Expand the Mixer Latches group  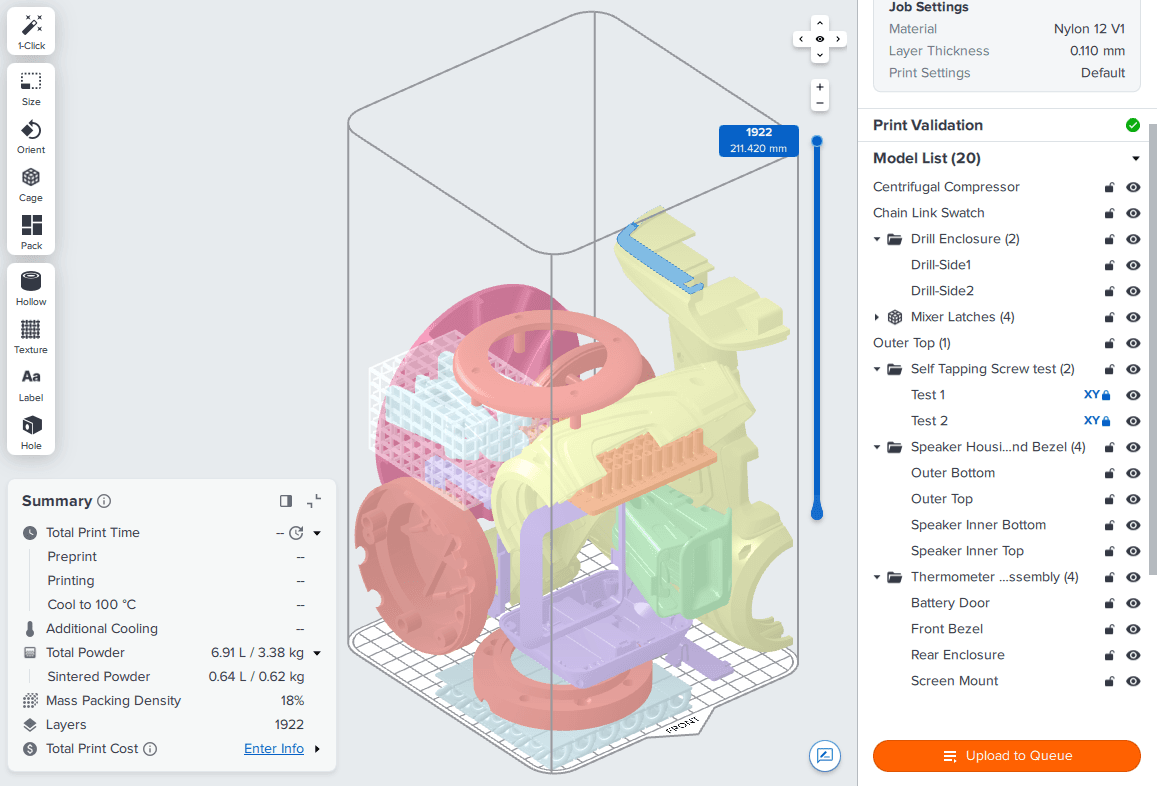point(877,317)
